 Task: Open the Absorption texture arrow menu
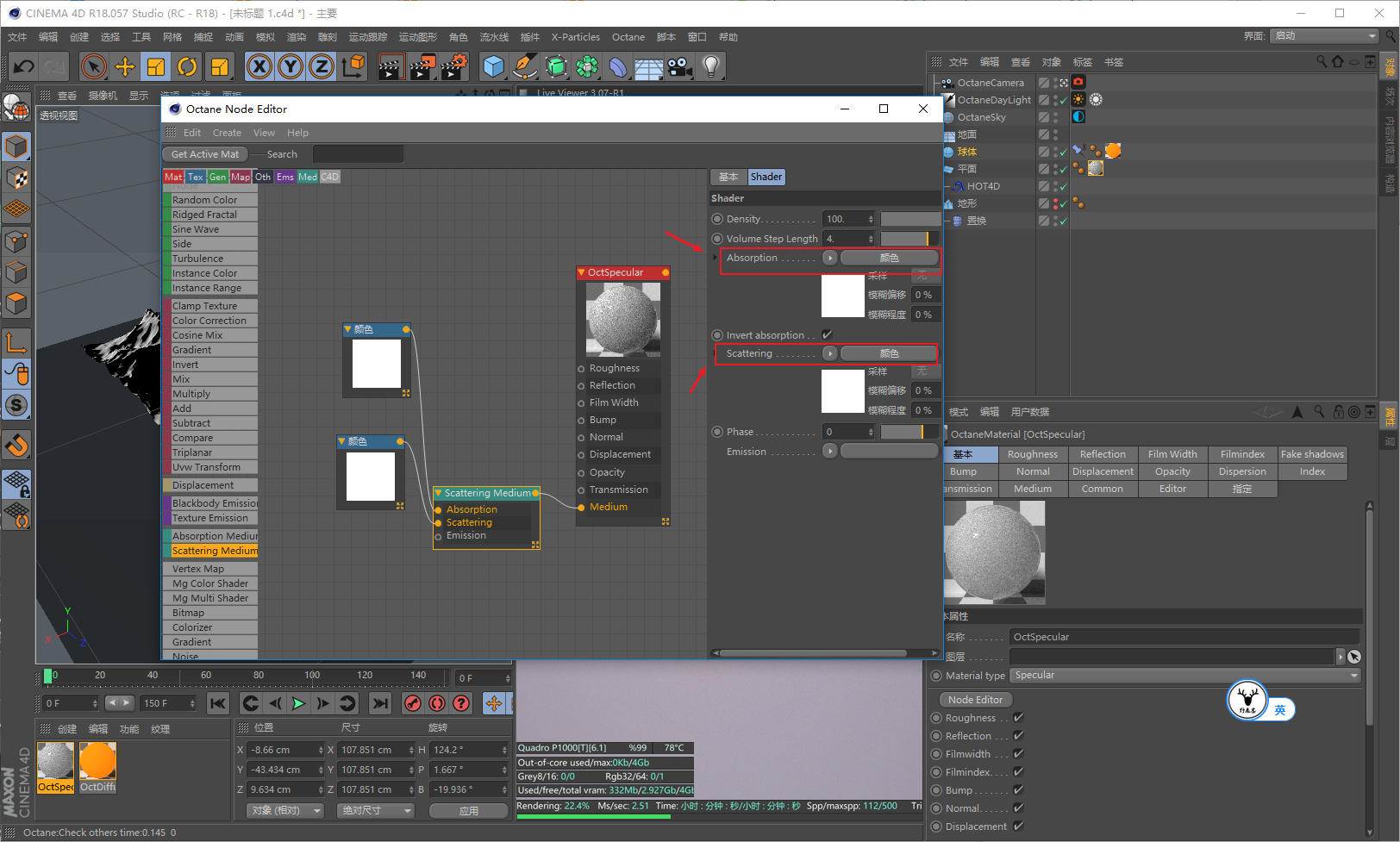point(829,258)
